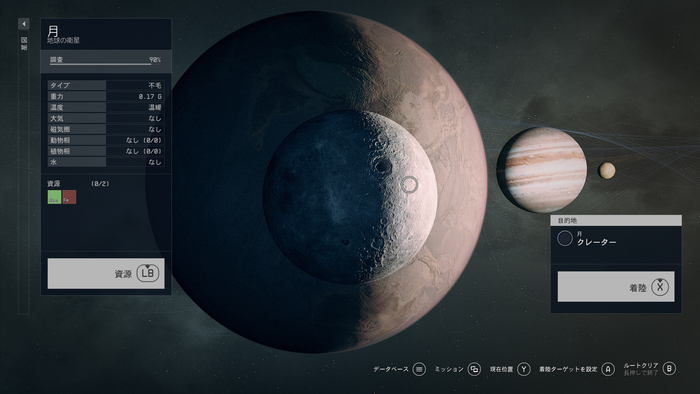Click the タイプ row label
Image resolution: width=700 pixels, height=394 pixels.
tap(59, 85)
